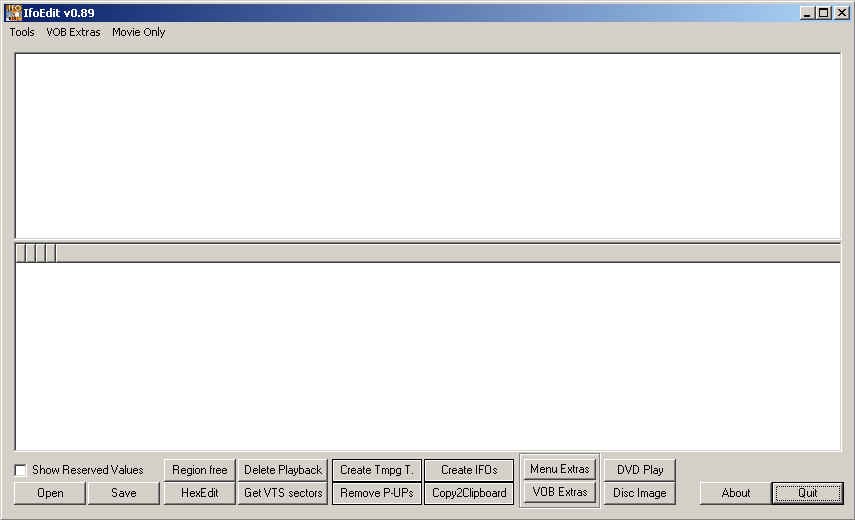
Task: Click Copy2Clipboard button
Action: 469,493
